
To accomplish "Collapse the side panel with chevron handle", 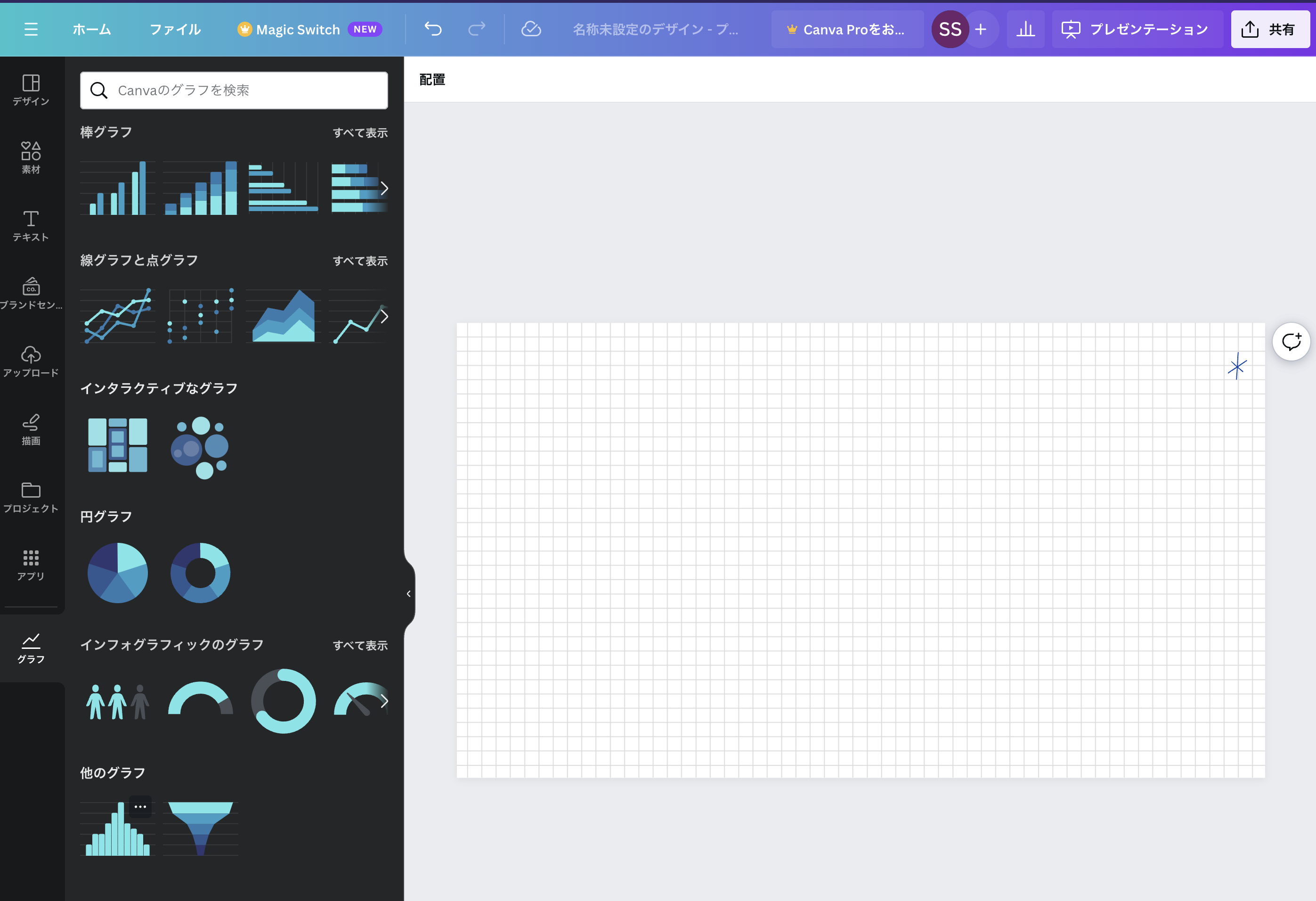I will click(409, 593).
